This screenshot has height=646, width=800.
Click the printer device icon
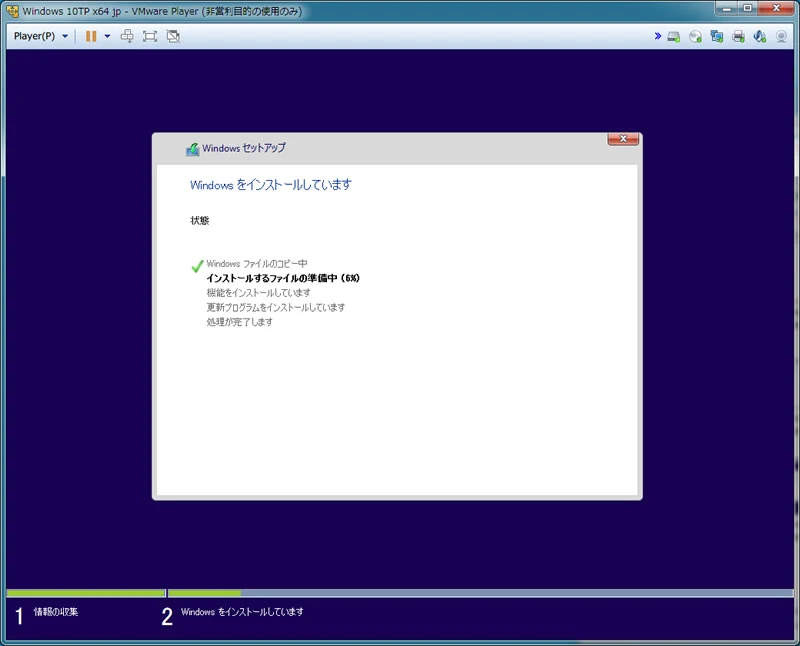(x=738, y=37)
